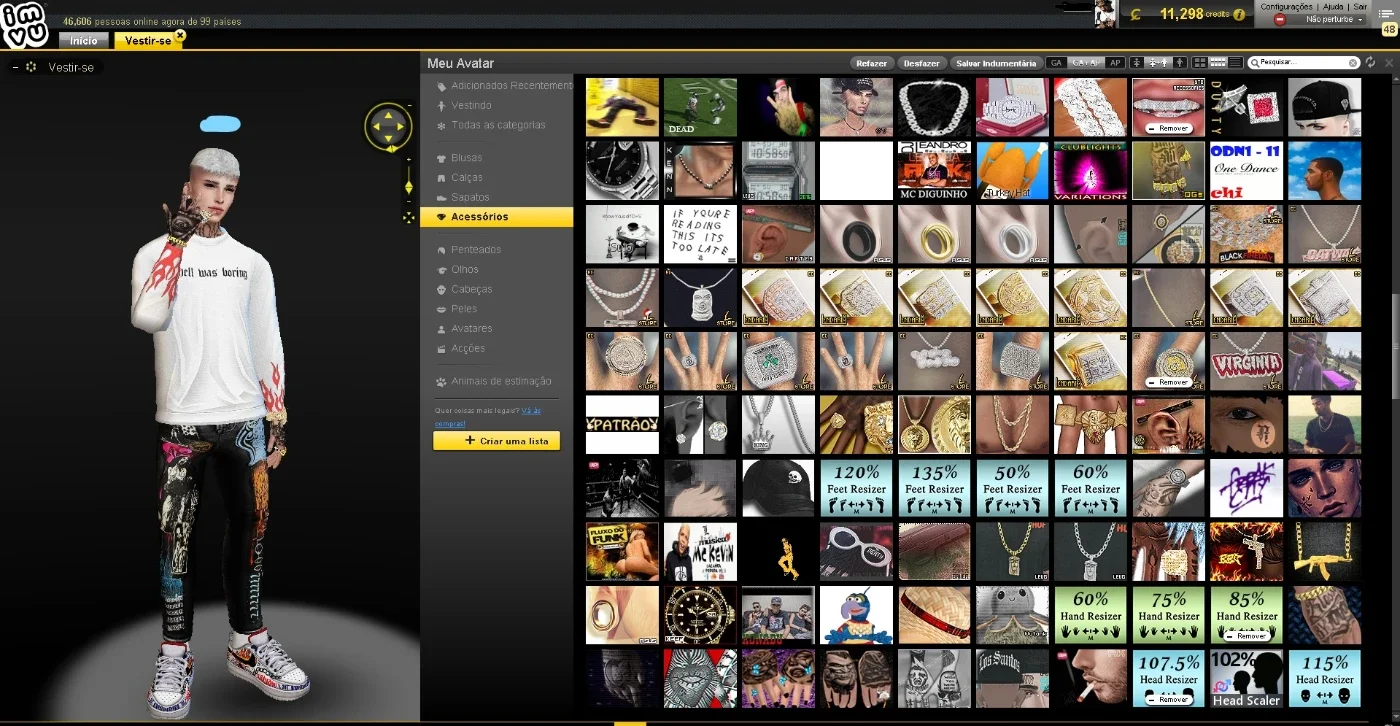Image resolution: width=1400 pixels, height=726 pixels.
Task: Open Todas as categorias
Action: [498, 125]
